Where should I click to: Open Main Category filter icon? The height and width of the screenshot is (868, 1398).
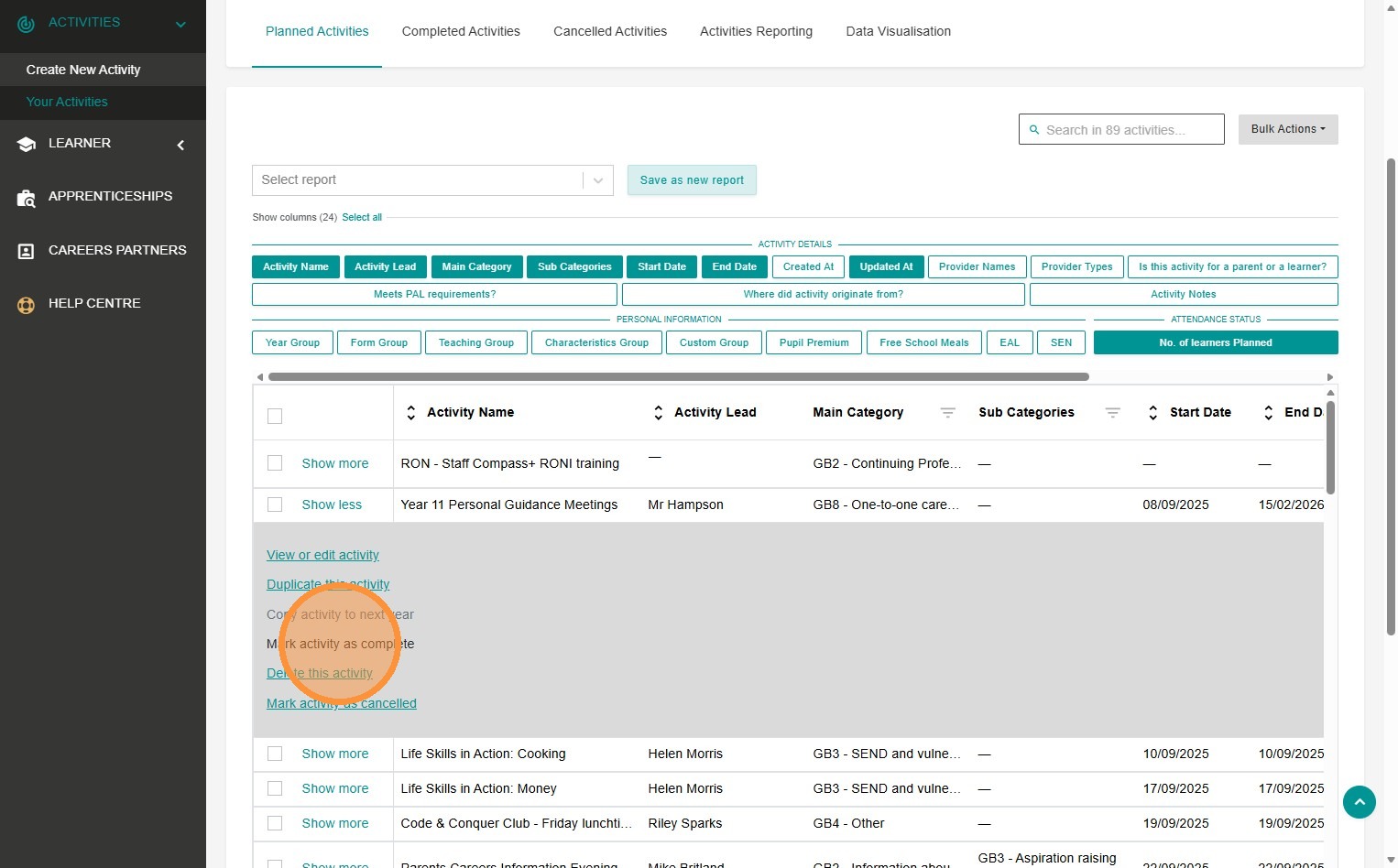click(948, 413)
